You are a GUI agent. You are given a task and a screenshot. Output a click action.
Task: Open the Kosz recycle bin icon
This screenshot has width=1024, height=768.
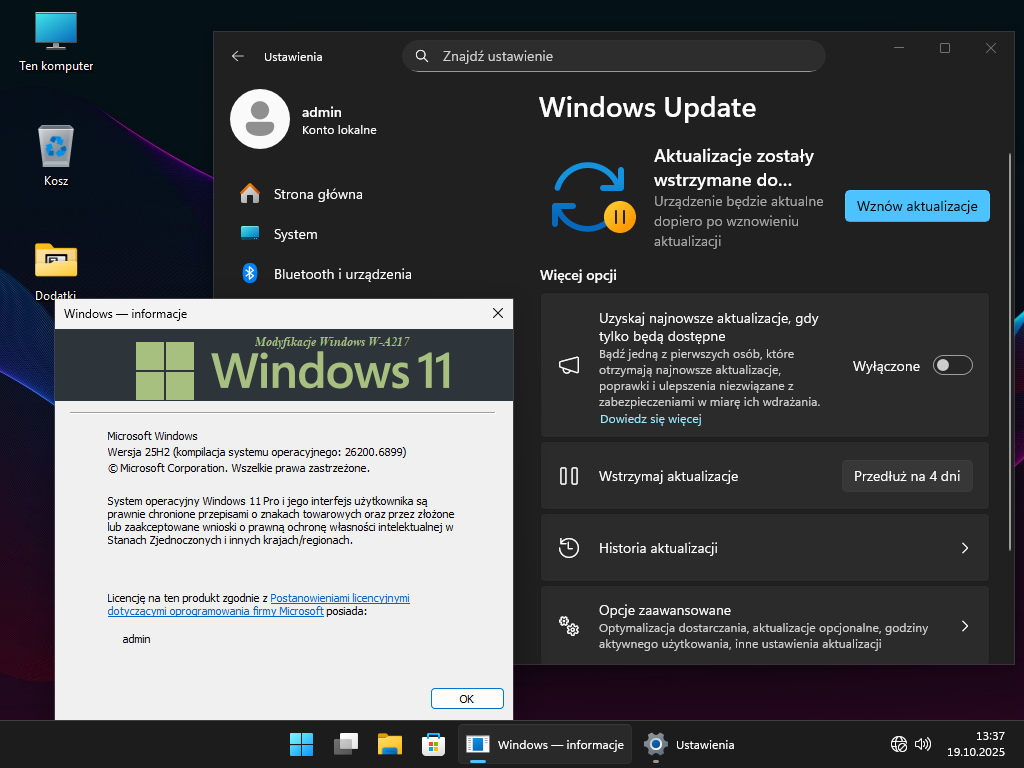(56, 146)
